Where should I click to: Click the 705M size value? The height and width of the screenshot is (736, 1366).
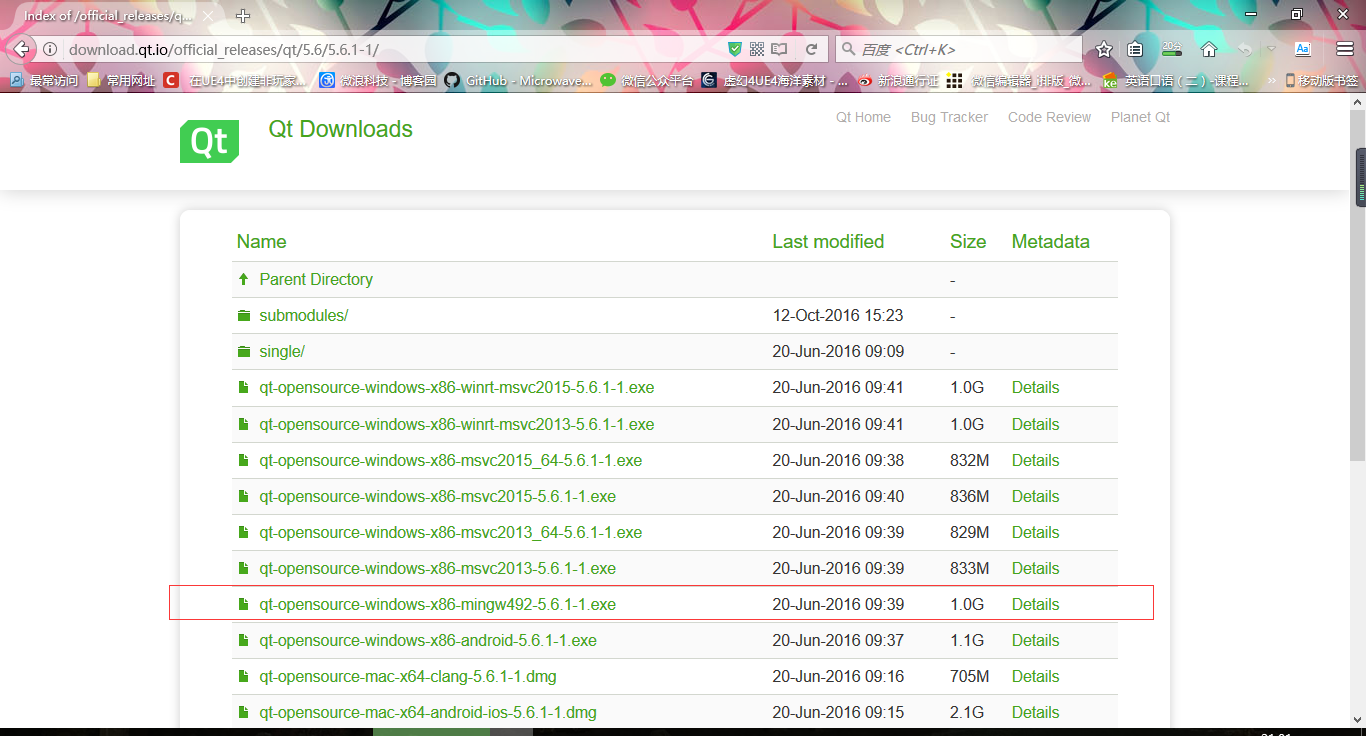pyautogui.click(x=970, y=677)
